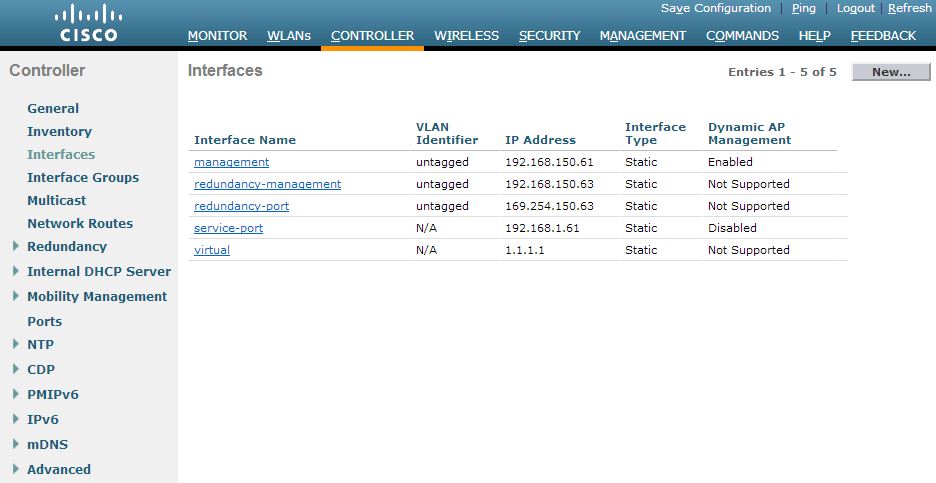Image resolution: width=936 pixels, height=483 pixels.
Task: Click the Enabled value for management
Action: (730, 162)
